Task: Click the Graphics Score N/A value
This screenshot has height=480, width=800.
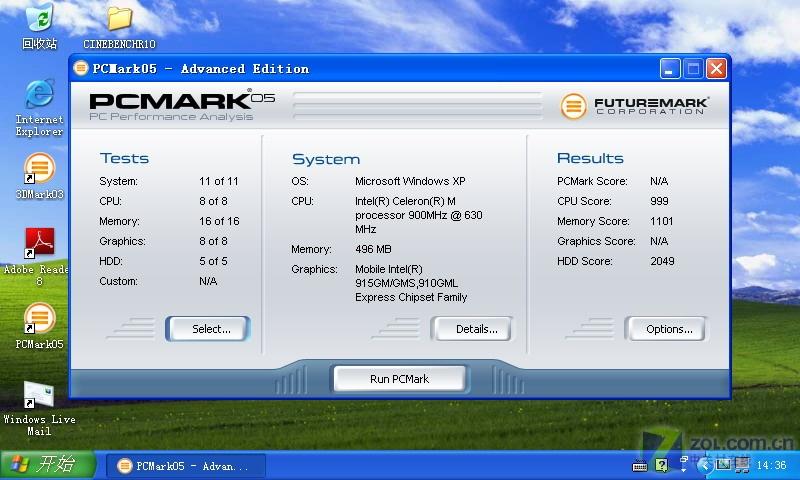Action: 659,241
